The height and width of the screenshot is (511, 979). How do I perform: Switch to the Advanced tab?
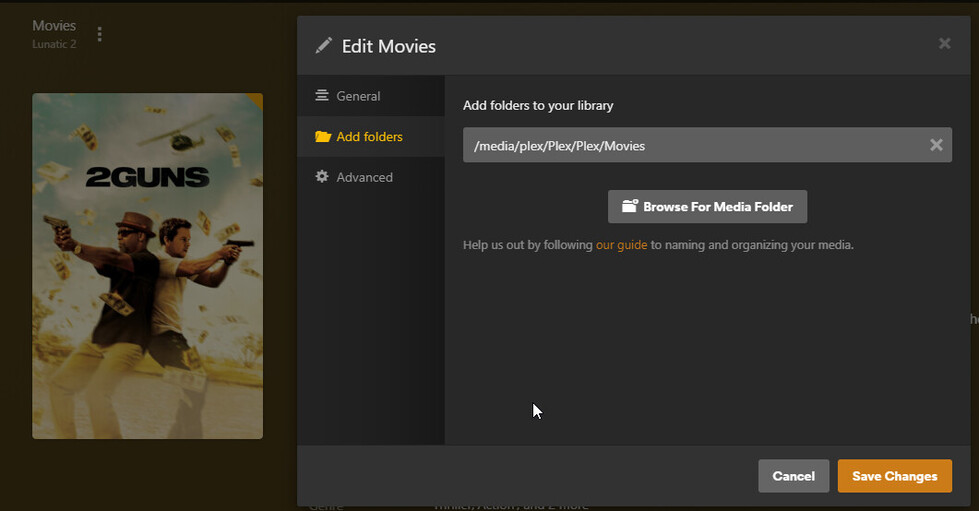[371, 177]
